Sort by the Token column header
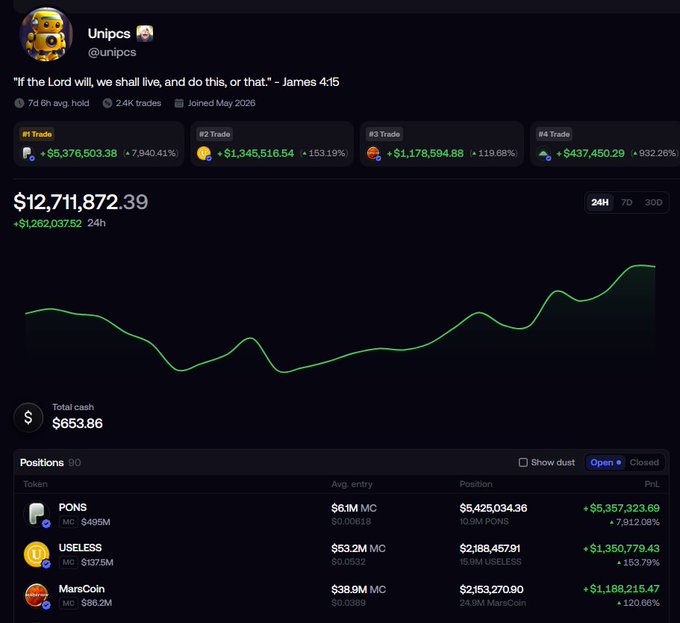 point(35,484)
